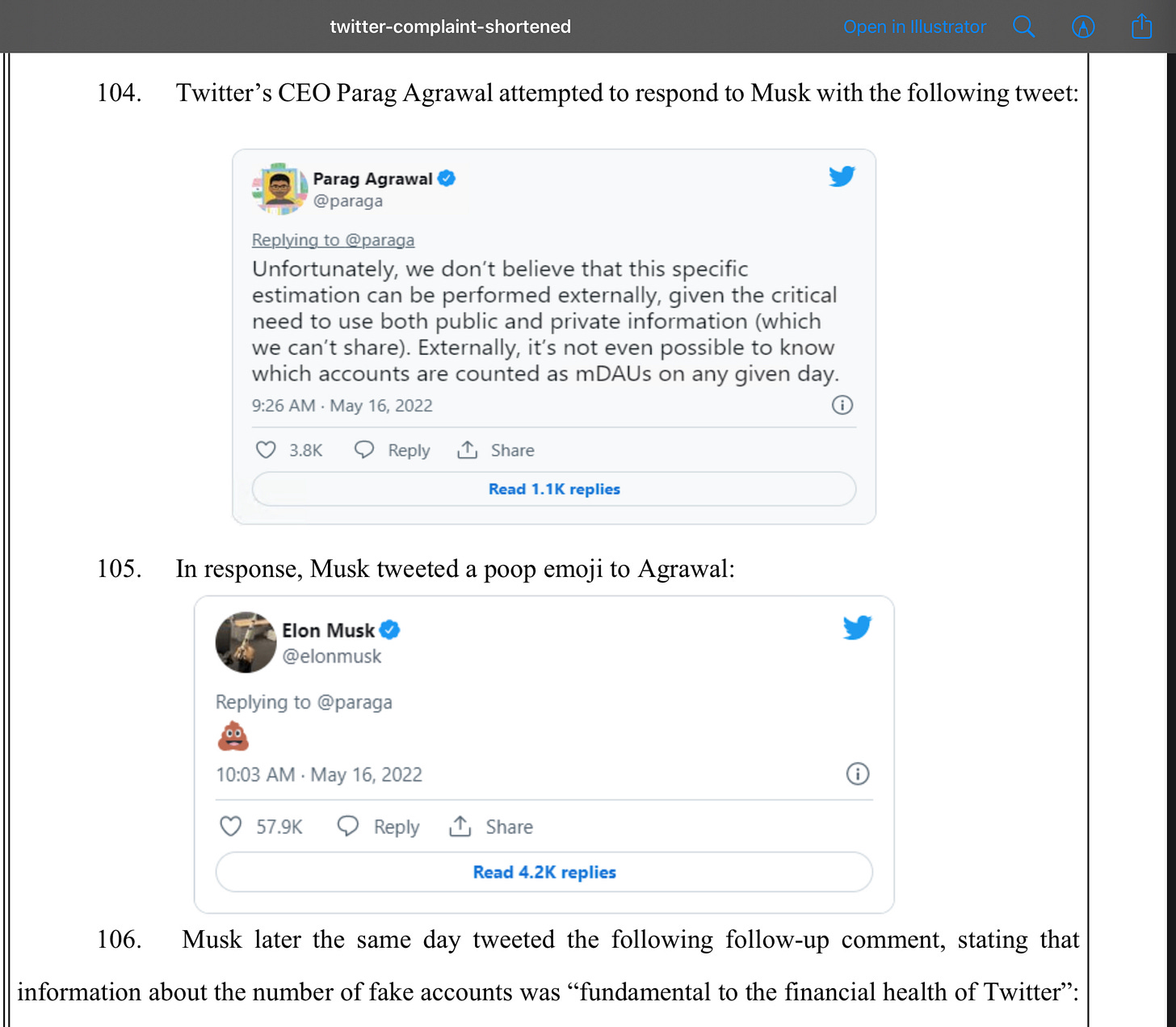Click Read 4.2K replies
The image size is (1176, 1027).
(x=544, y=872)
